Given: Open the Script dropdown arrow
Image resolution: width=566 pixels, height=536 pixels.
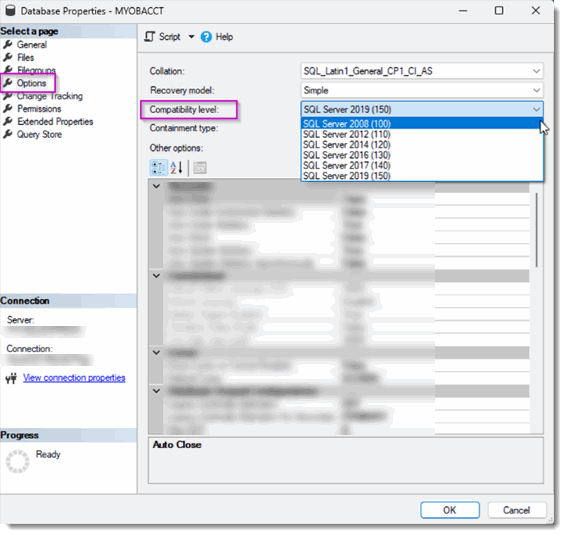Looking at the screenshot, I should (191, 37).
